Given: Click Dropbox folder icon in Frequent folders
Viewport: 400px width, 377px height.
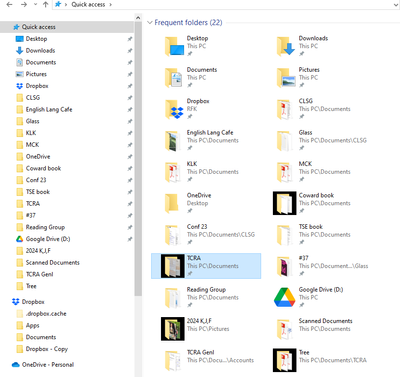Looking at the screenshot, I should pyautogui.click(x=174, y=109).
